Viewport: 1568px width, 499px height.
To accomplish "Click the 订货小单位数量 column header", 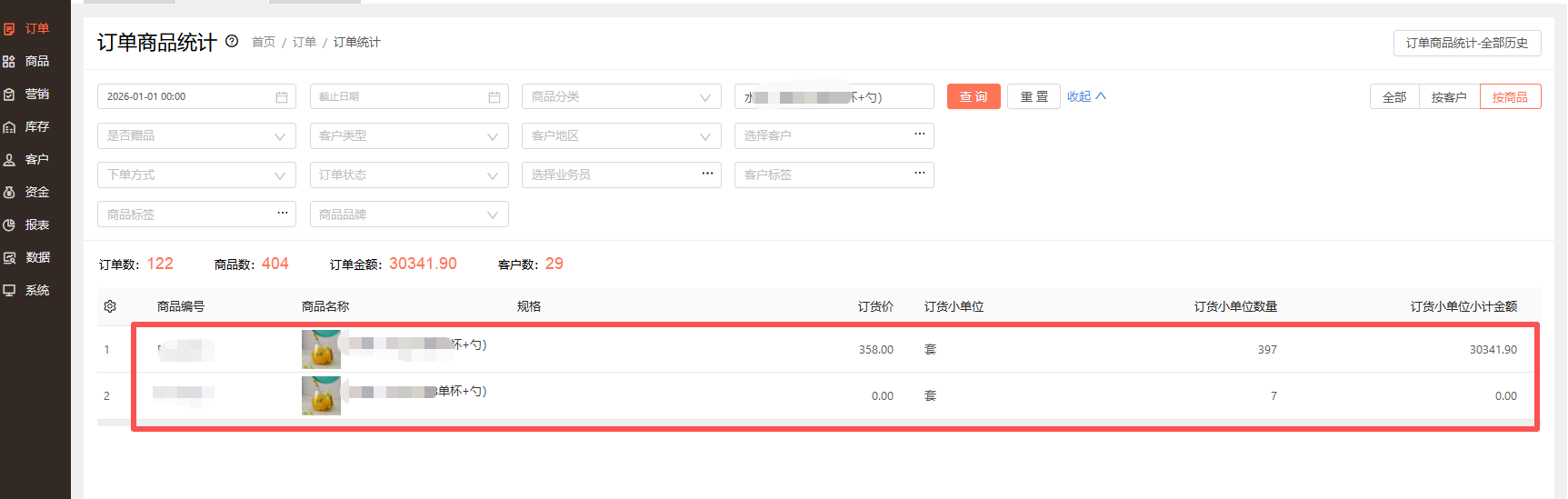I will (x=1235, y=306).
